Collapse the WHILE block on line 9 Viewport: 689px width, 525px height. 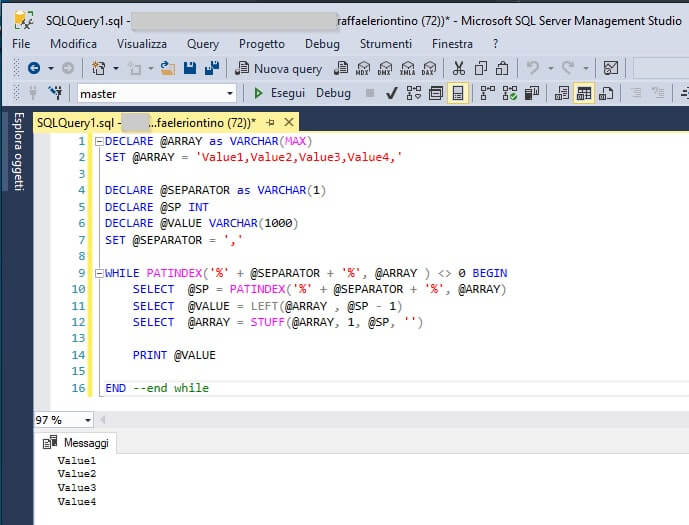[99, 273]
